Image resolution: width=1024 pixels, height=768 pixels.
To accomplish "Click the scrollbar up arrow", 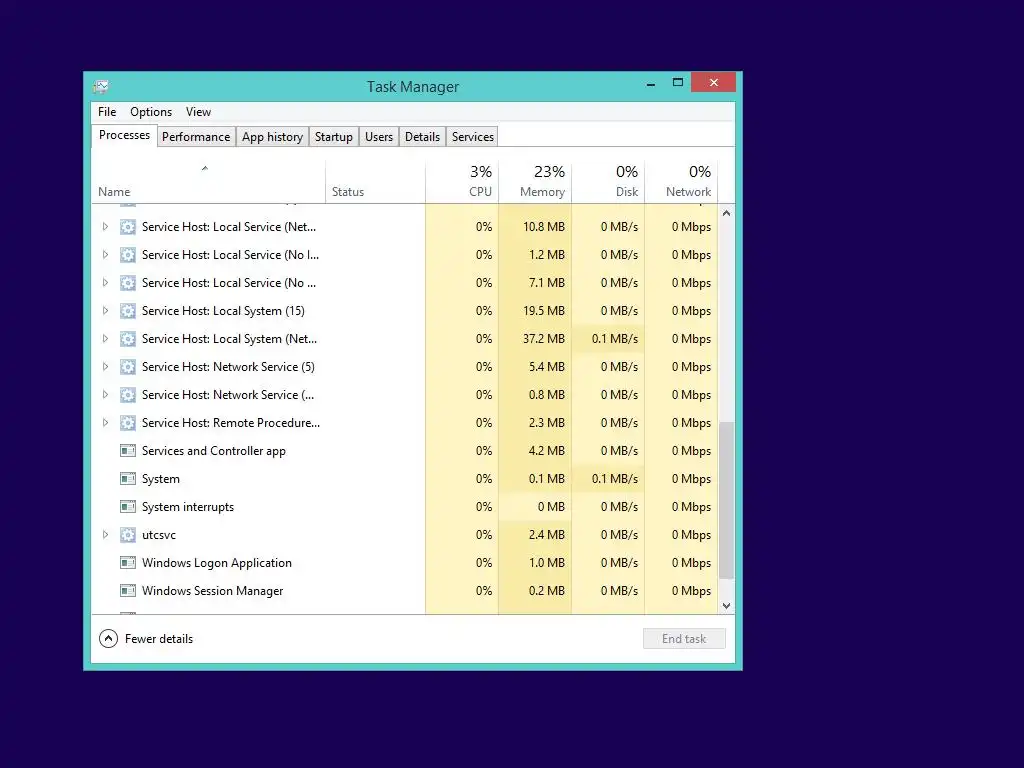I will point(726,214).
